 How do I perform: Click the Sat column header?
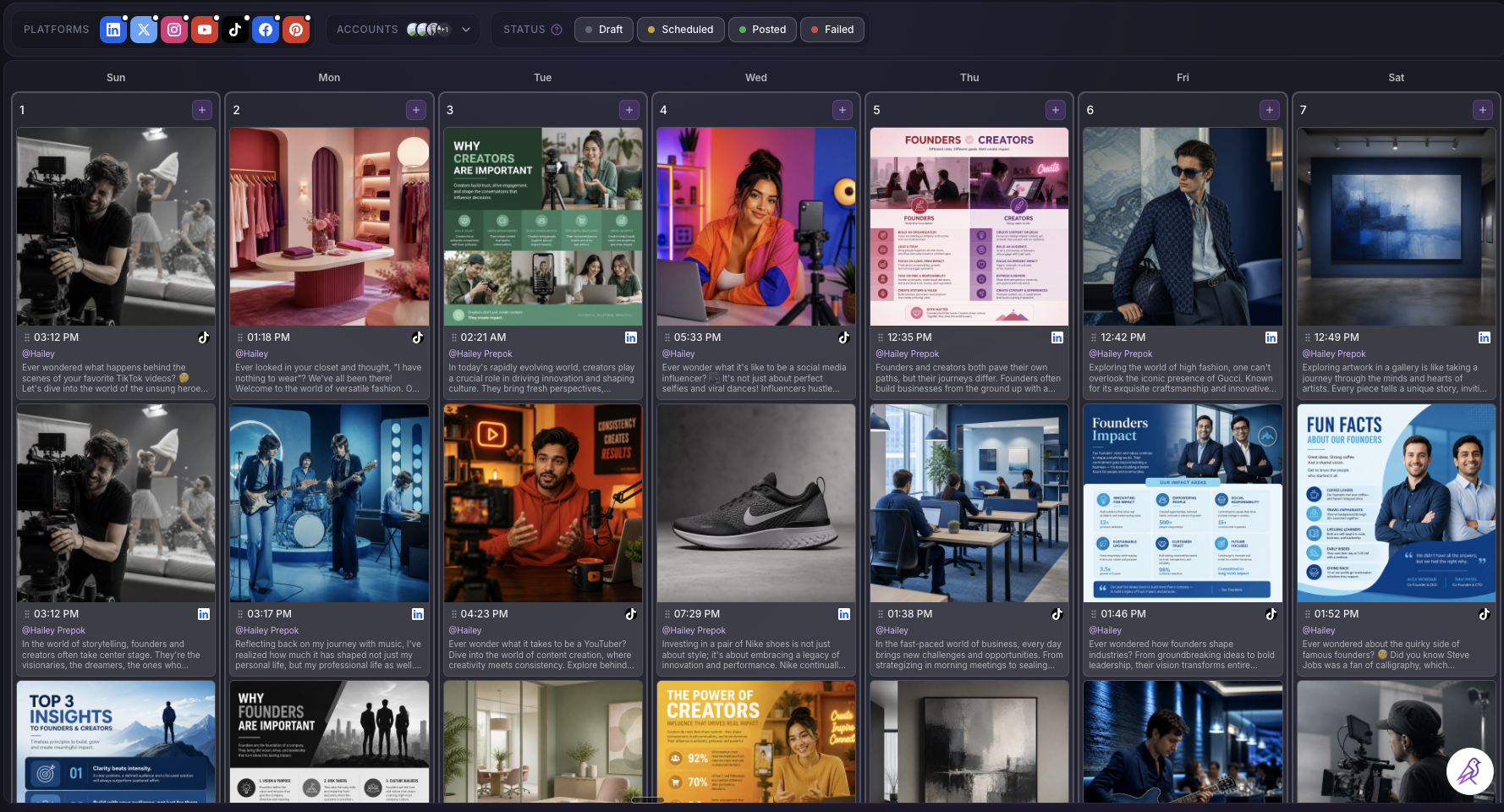[x=1396, y=78]
